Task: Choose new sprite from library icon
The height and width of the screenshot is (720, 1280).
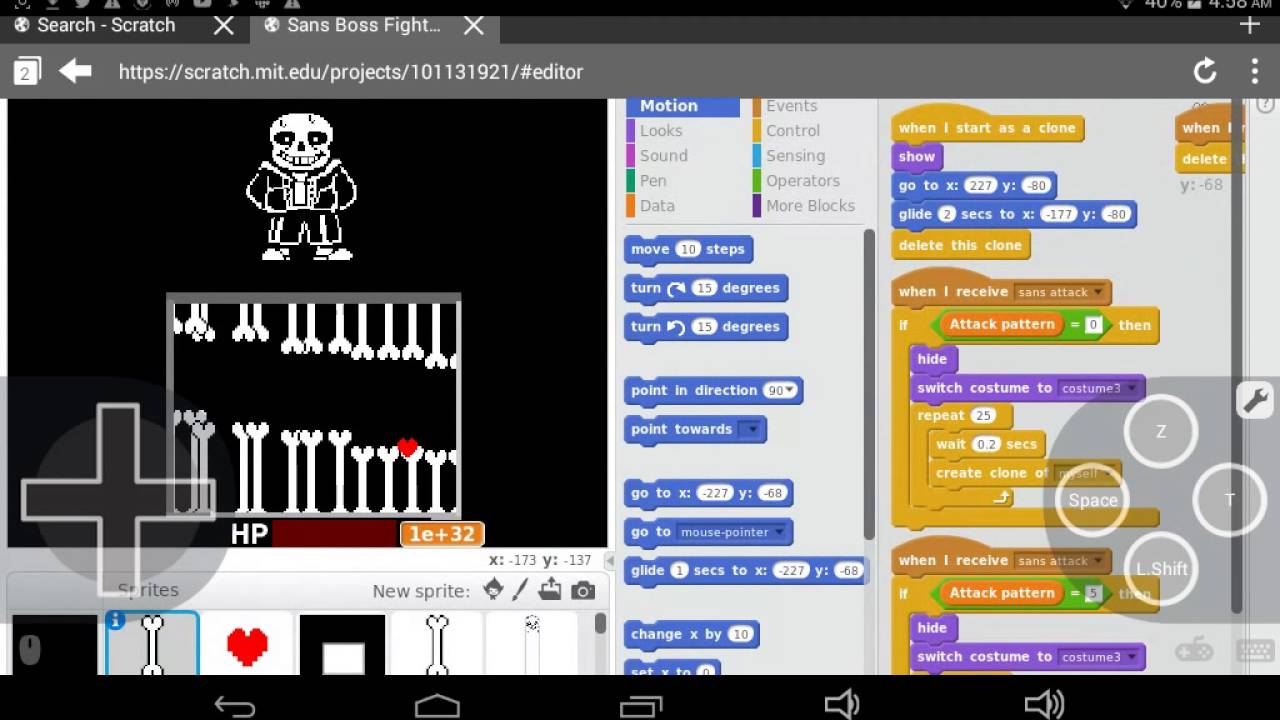Action: [x=493, y=590]
